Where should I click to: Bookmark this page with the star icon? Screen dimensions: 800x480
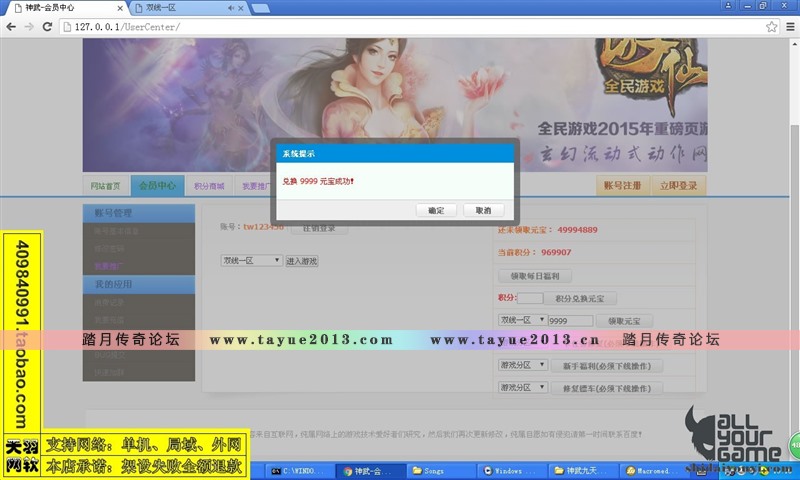click(771, 26)
